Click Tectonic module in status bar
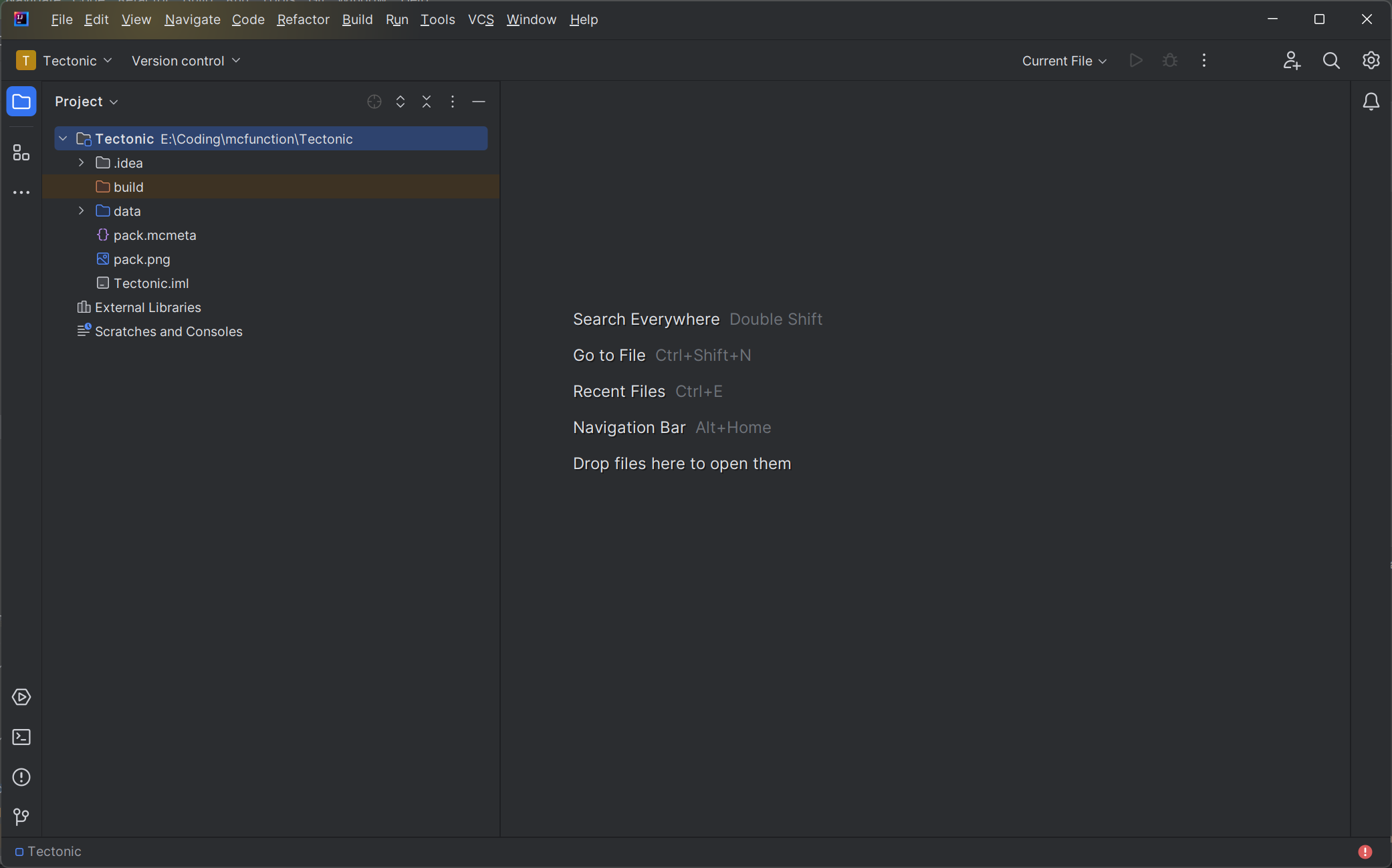The width and height of the screenshot is (1392, 868). click(48, 851)
